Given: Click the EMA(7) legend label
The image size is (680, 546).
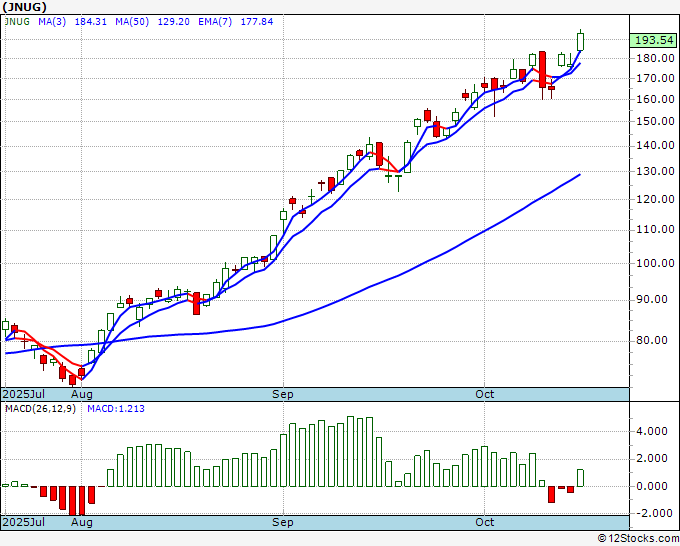Looking at the screenshot, I should point(215,21).
